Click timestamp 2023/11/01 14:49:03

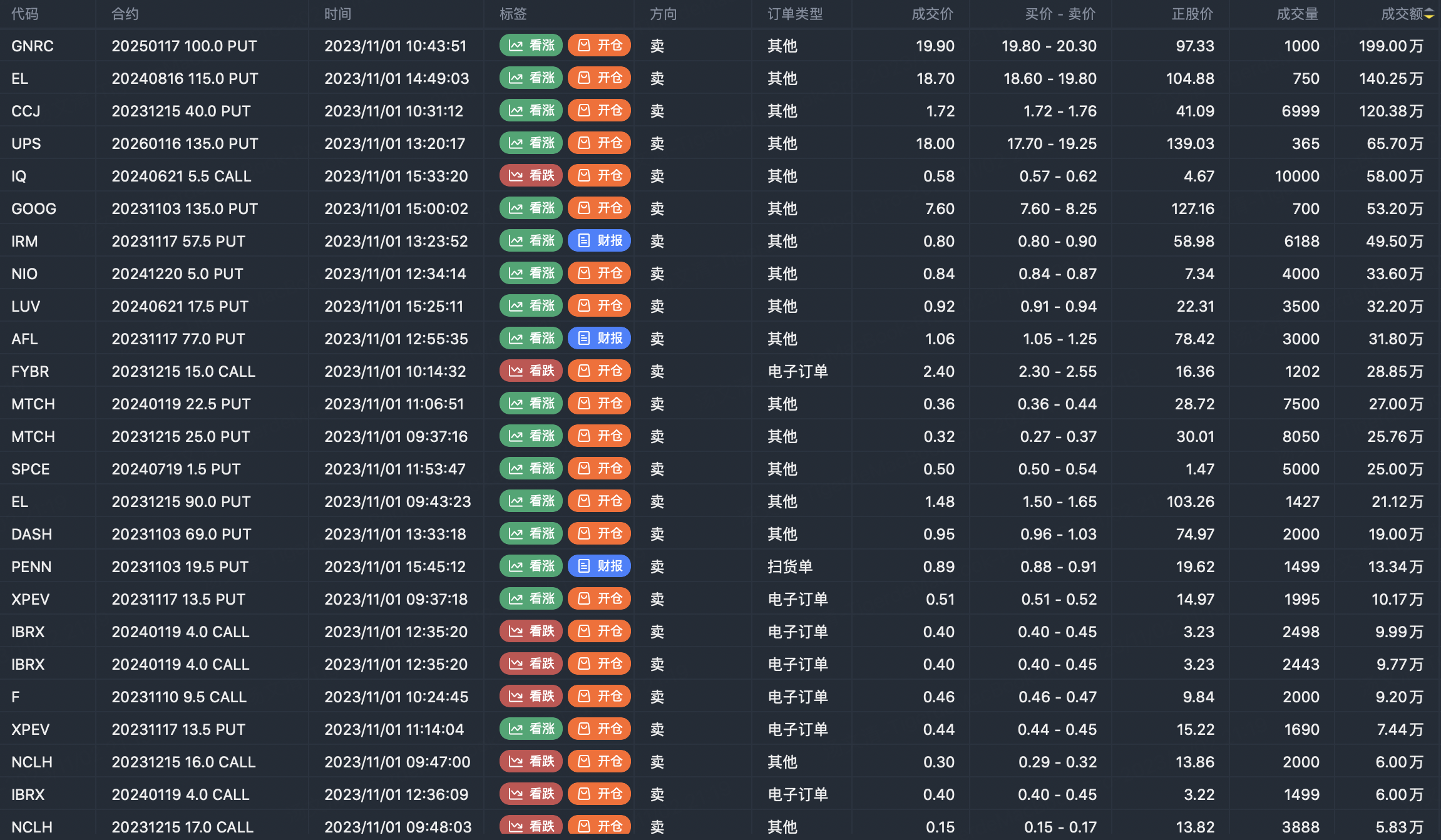pyautogui.click(x=397, y=78)
